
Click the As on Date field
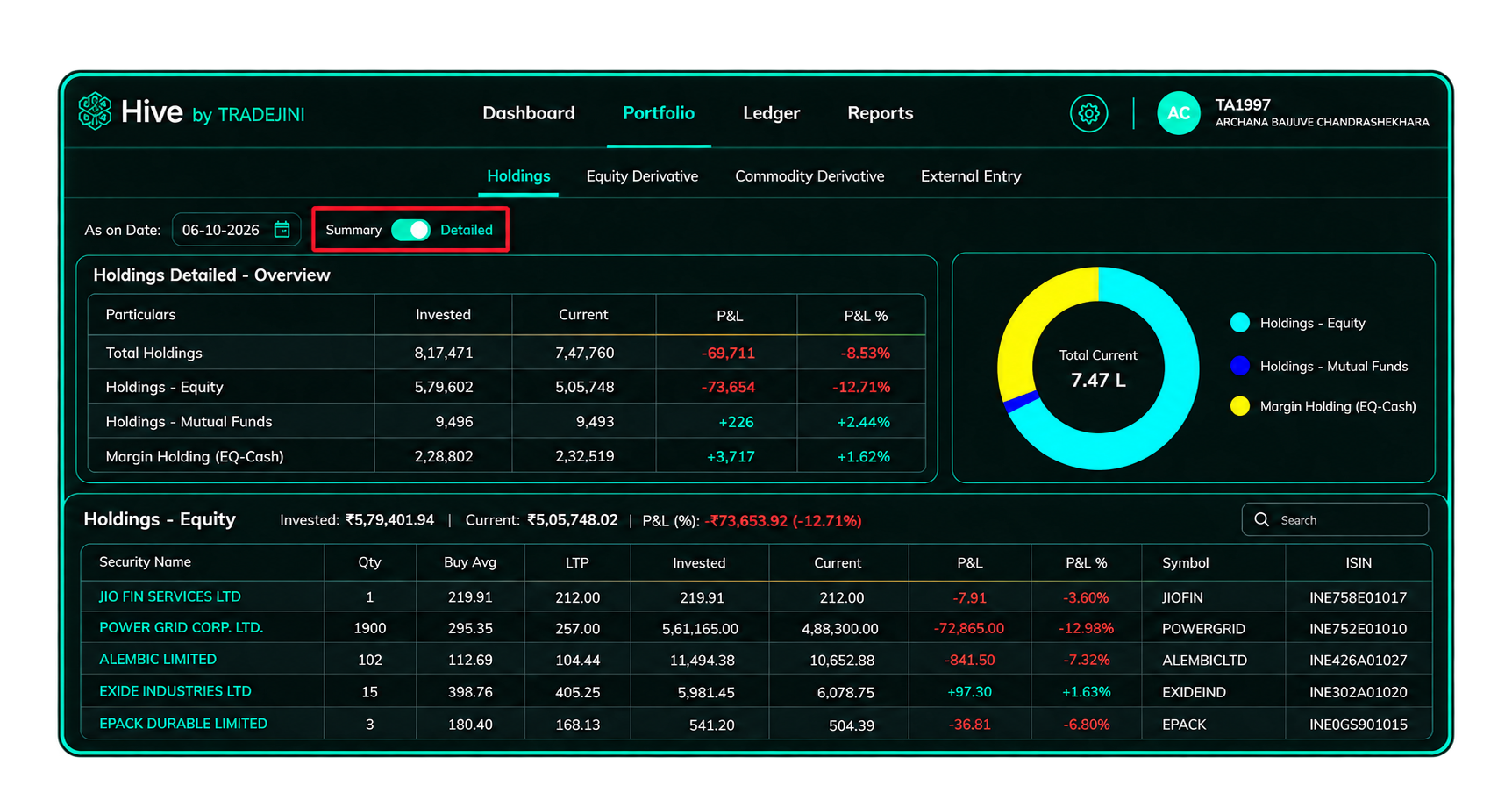[237, 230]
